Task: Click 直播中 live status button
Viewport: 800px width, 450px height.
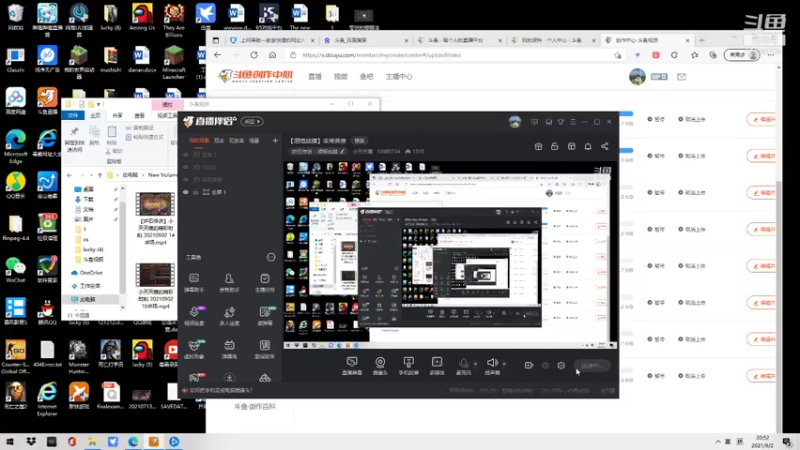Action: tap(592, 365)
